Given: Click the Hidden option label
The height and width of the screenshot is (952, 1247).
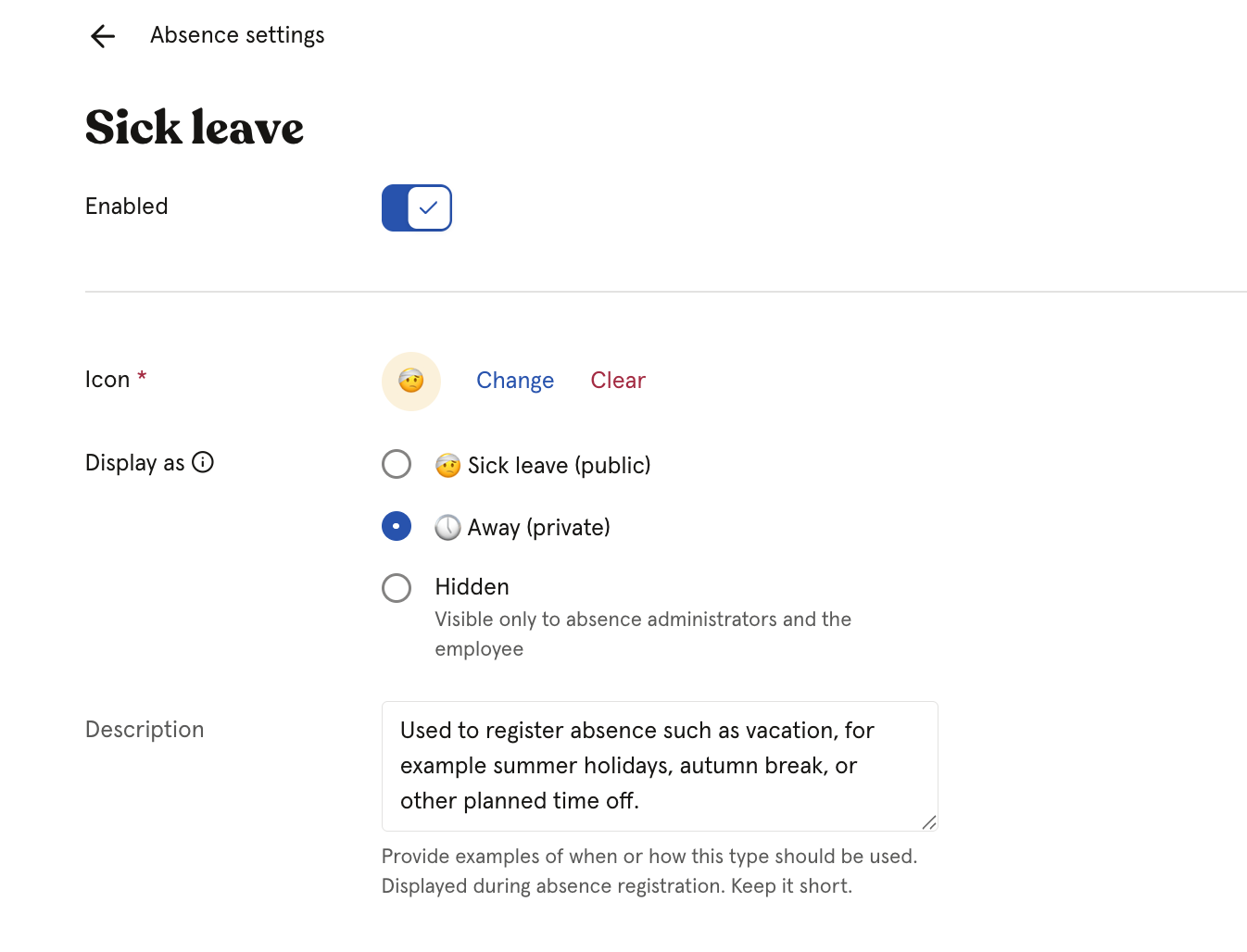Looking at the screenshot, I should pyautogui.click(x=472, y=587).
